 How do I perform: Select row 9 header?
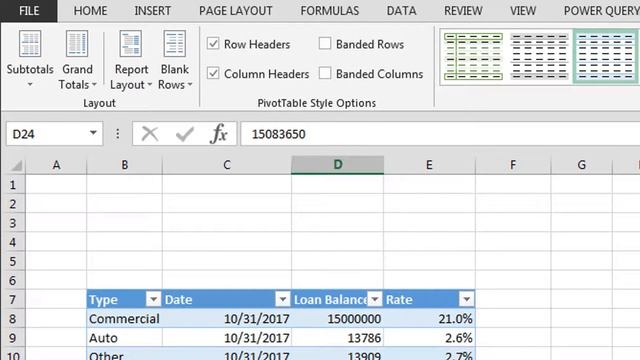point(13,338)
